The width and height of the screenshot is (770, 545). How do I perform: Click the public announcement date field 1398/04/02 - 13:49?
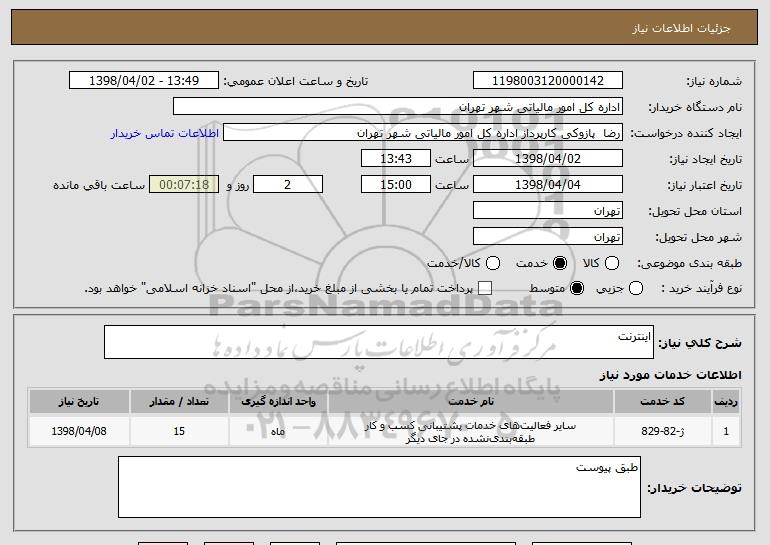click(144, 81)
